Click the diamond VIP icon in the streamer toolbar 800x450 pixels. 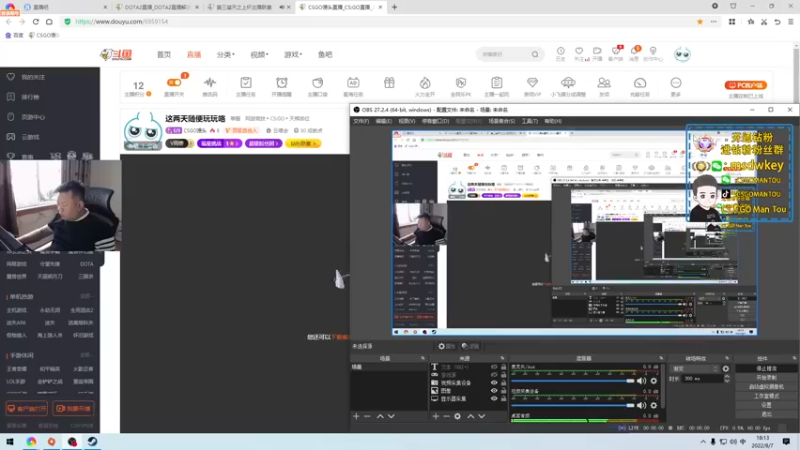(532, 83)
